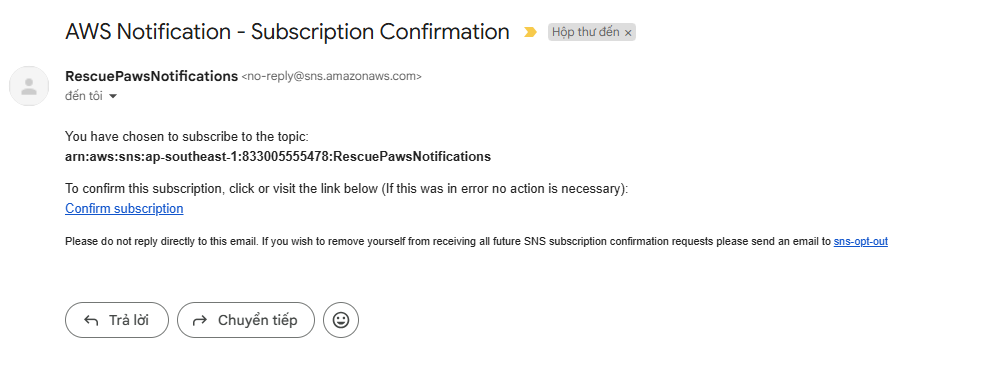Select the RescuePawsNotifications sender name
The width and height of the screenshot is (996, 377).
tap(151, 76)
